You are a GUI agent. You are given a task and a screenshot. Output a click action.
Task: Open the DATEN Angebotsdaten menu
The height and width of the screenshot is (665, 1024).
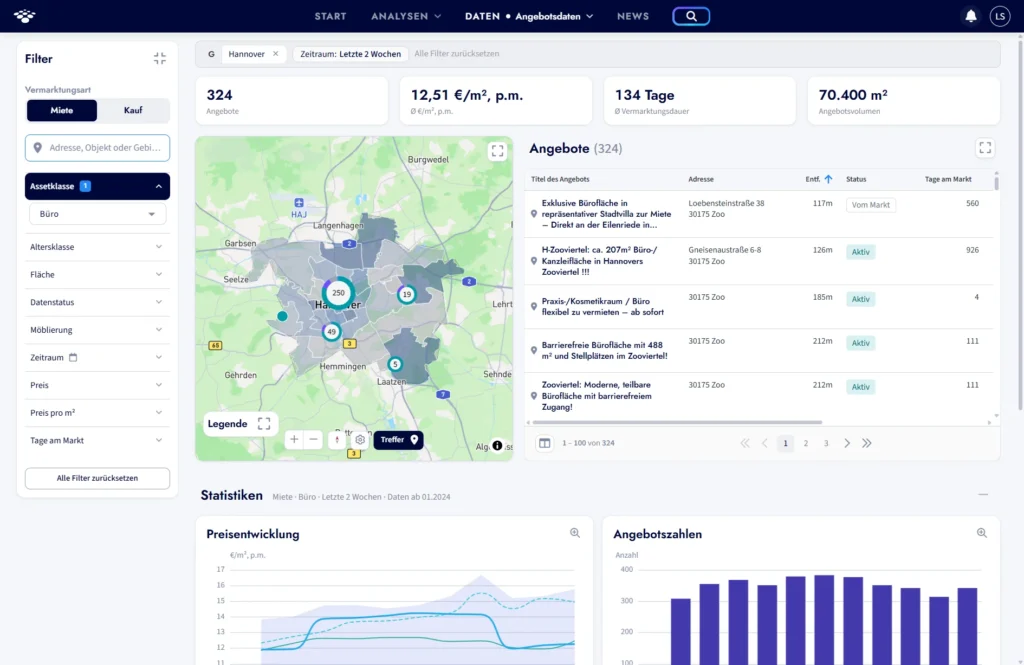point(529,16)
